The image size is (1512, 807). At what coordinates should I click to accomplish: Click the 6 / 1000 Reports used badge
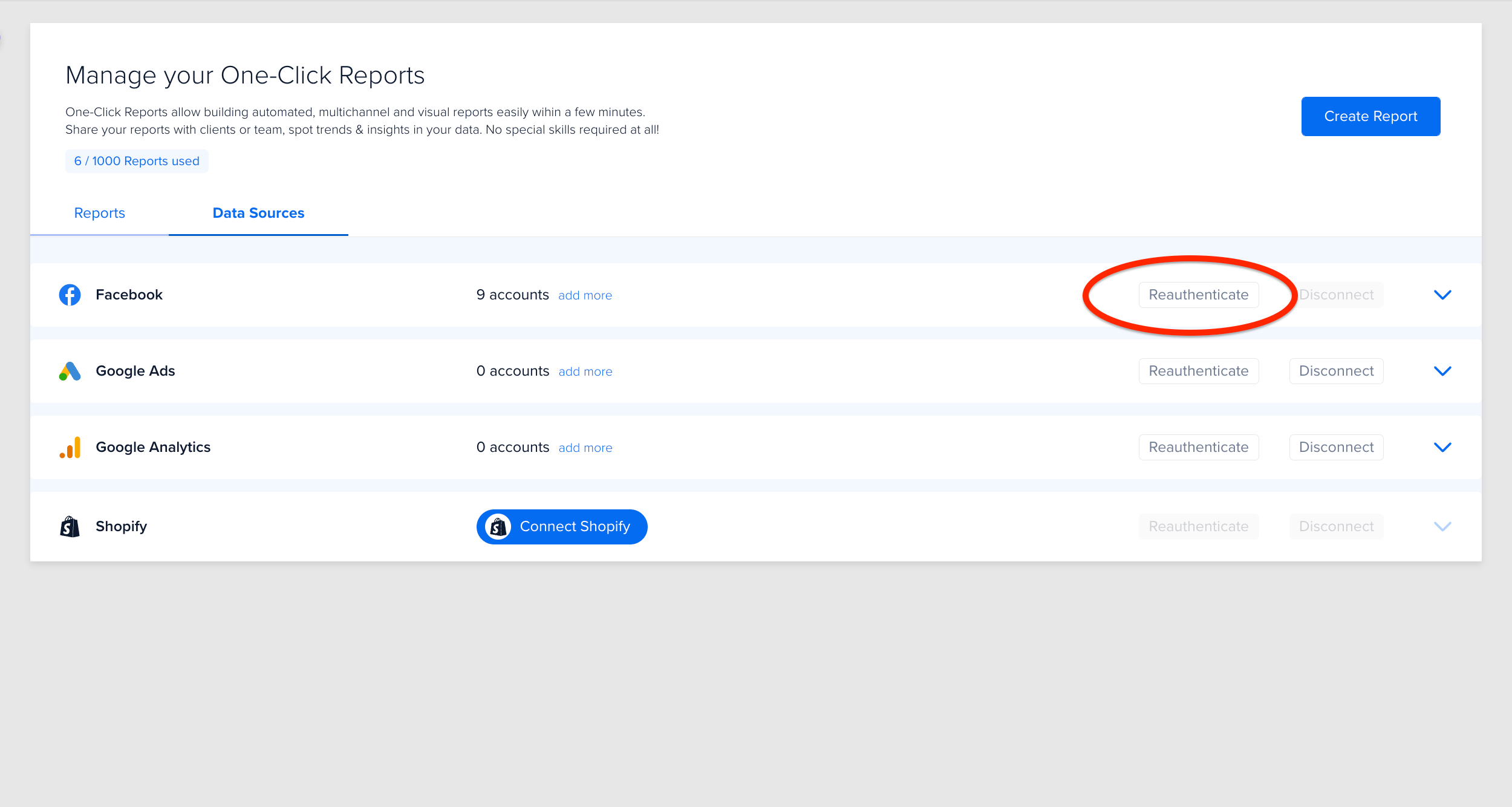pyautogui.click(x=137, y=161)
